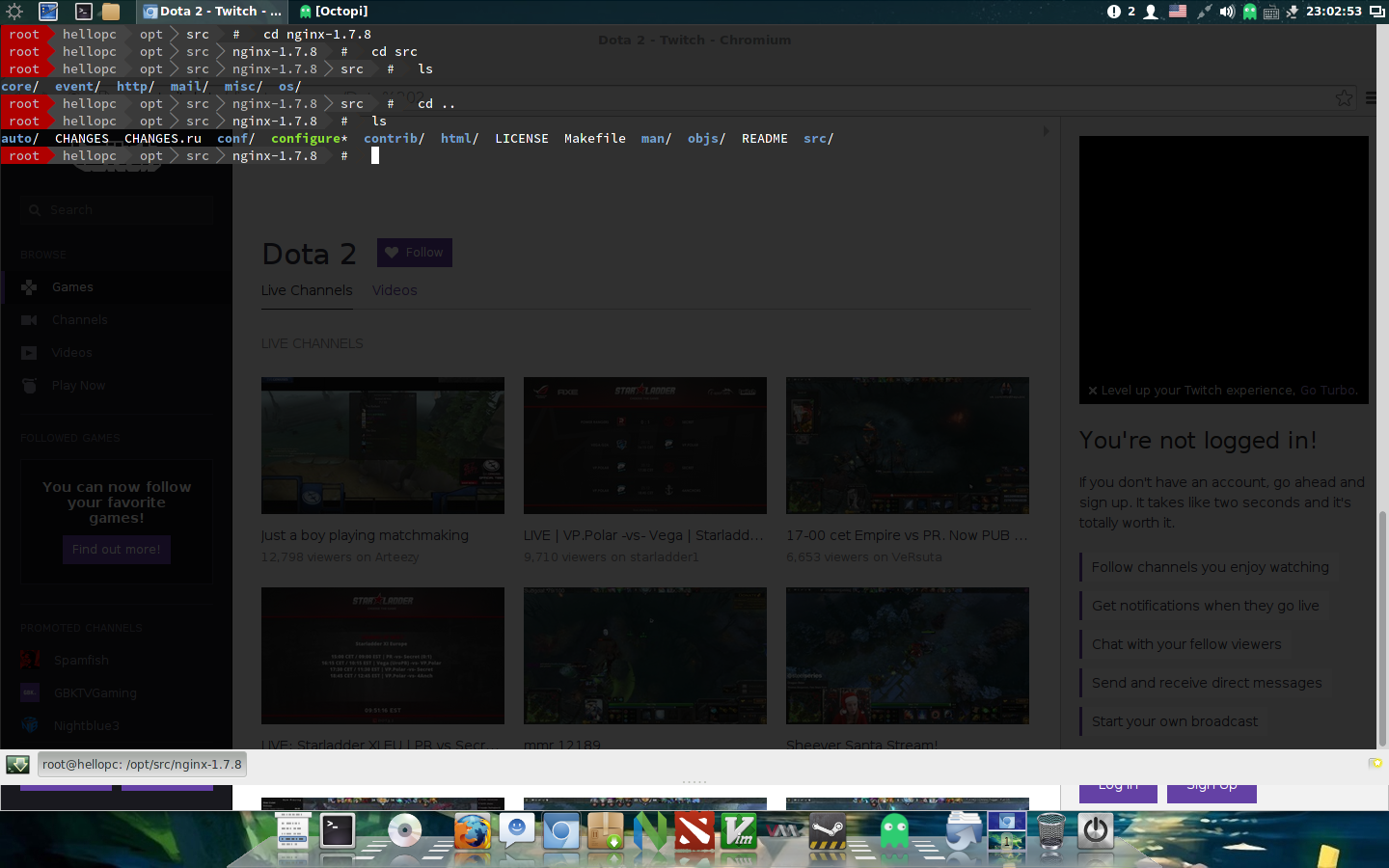Open Sheever Santa Stream thumbnail
Viewport: 1389px width, 868px height.
click(x=908, y=656)
